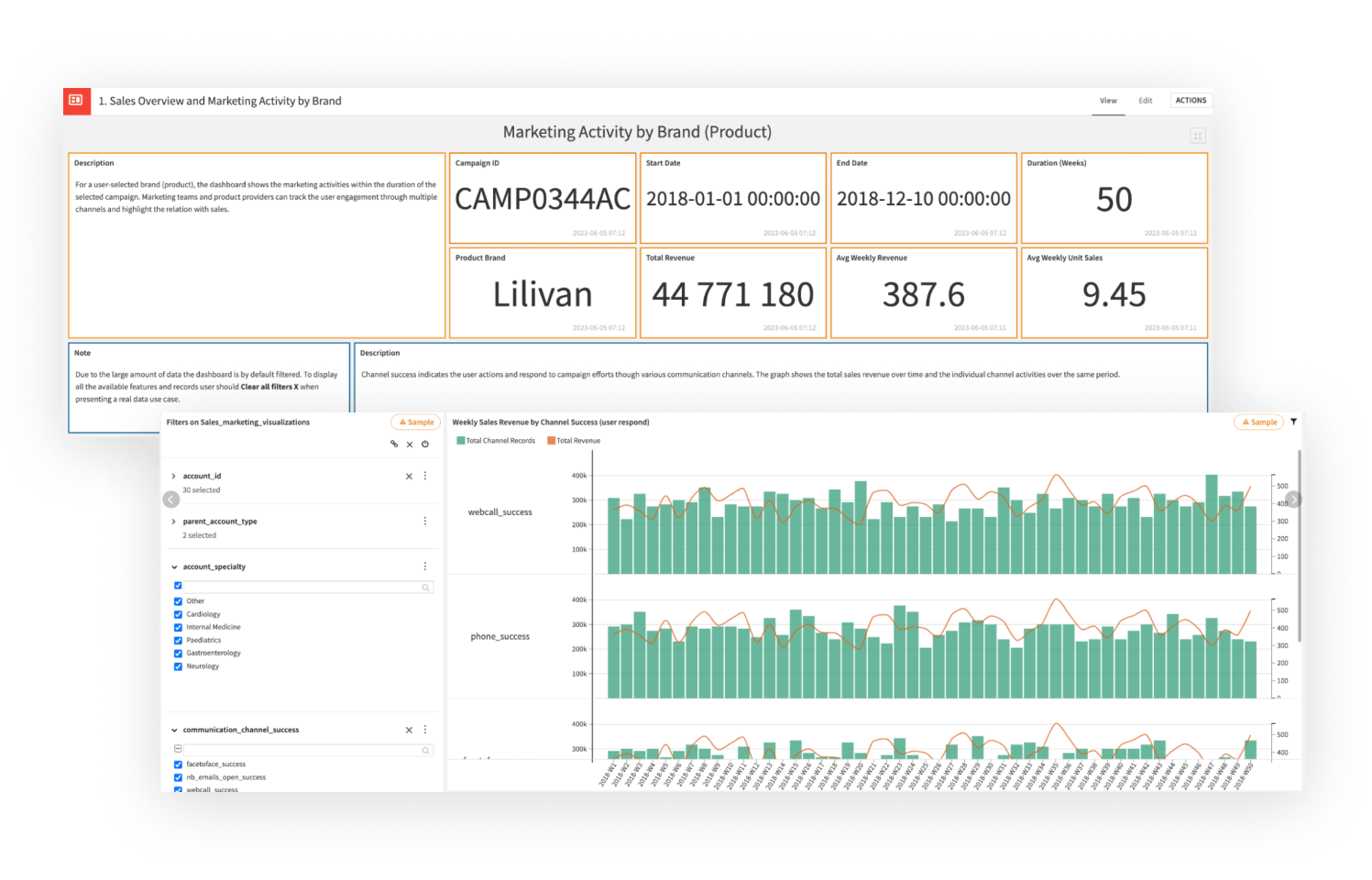This screenshot has width=1372, height=880.
Task: Toggle the select-all box for communication_channel_success
Action: [178, 749]
